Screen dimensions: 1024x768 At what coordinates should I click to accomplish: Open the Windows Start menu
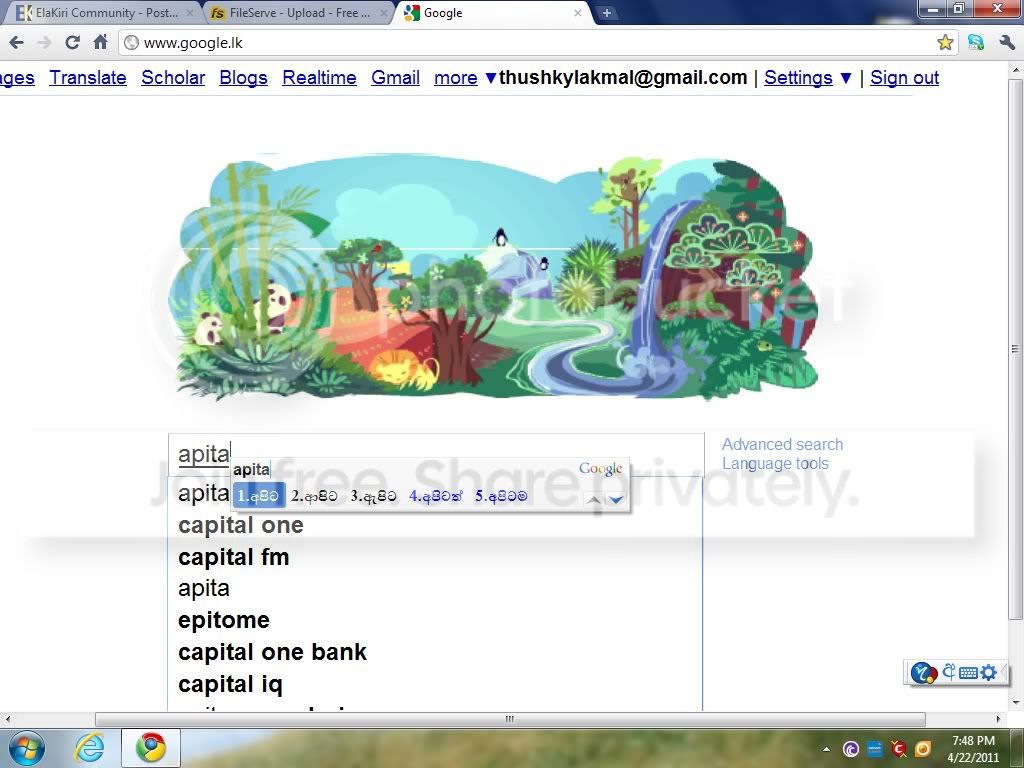tap(26, 748)
